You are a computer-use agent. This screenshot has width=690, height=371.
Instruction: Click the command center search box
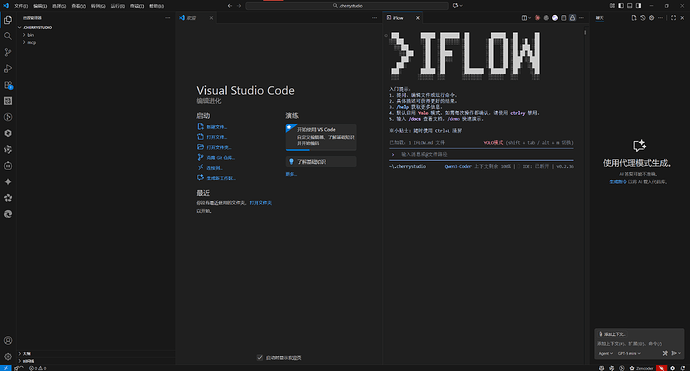click(x=347, y=6)
